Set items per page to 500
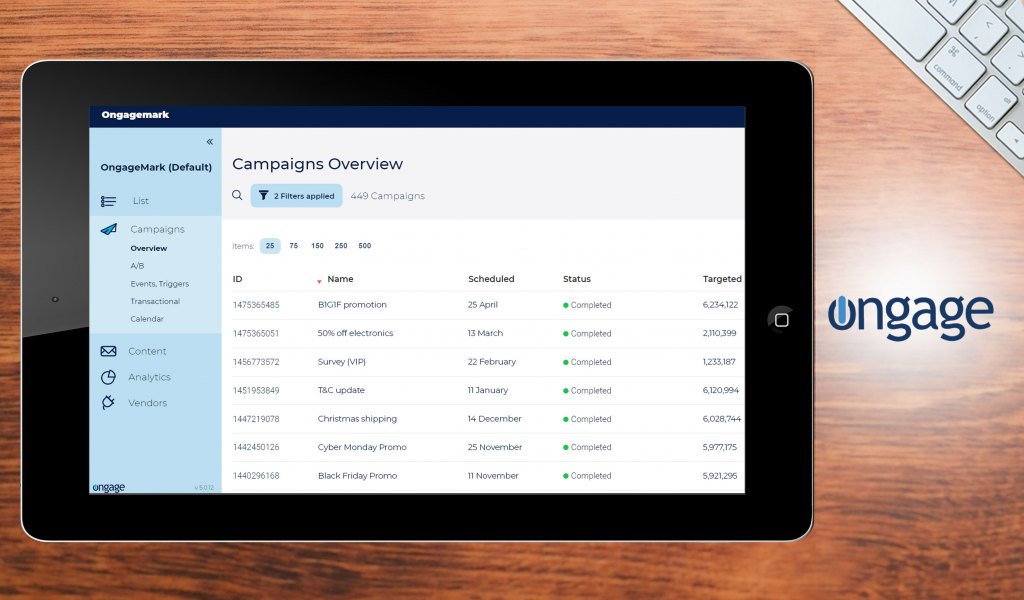 364,246
